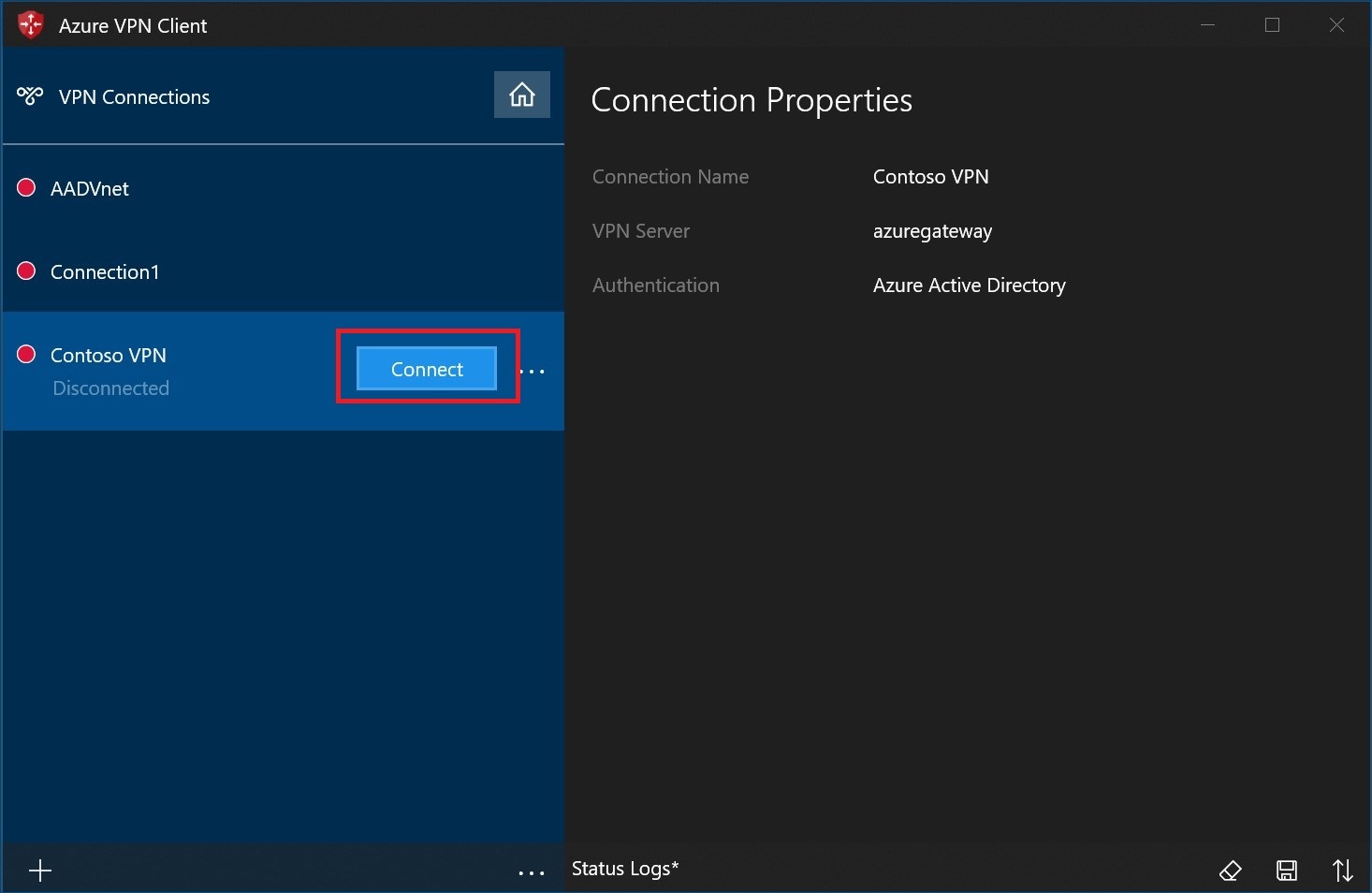The image size is (1372, 893).
Task: Open the bottom-left ellipsis more menu
Action: tap(531, 872)
